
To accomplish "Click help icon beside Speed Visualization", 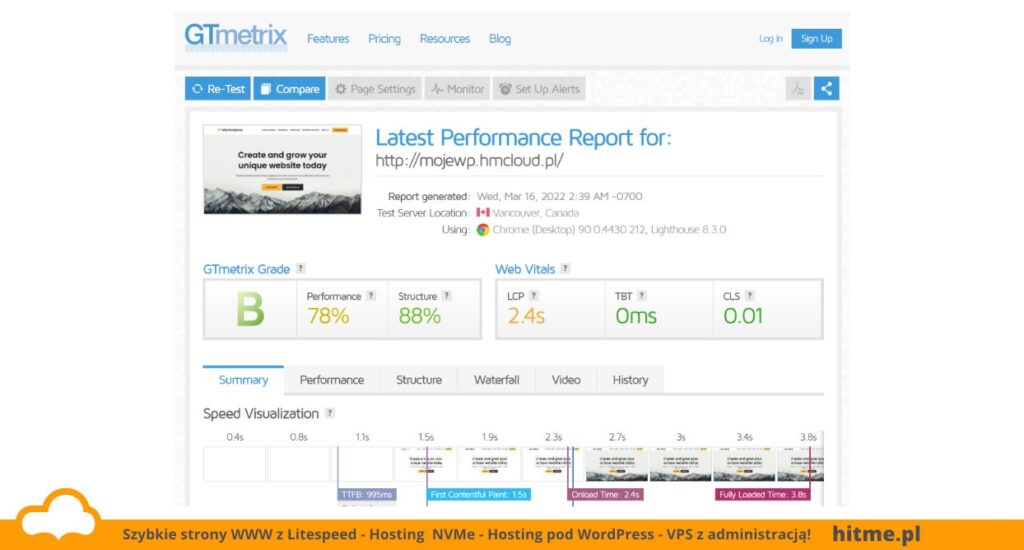I will click(330, 413).
